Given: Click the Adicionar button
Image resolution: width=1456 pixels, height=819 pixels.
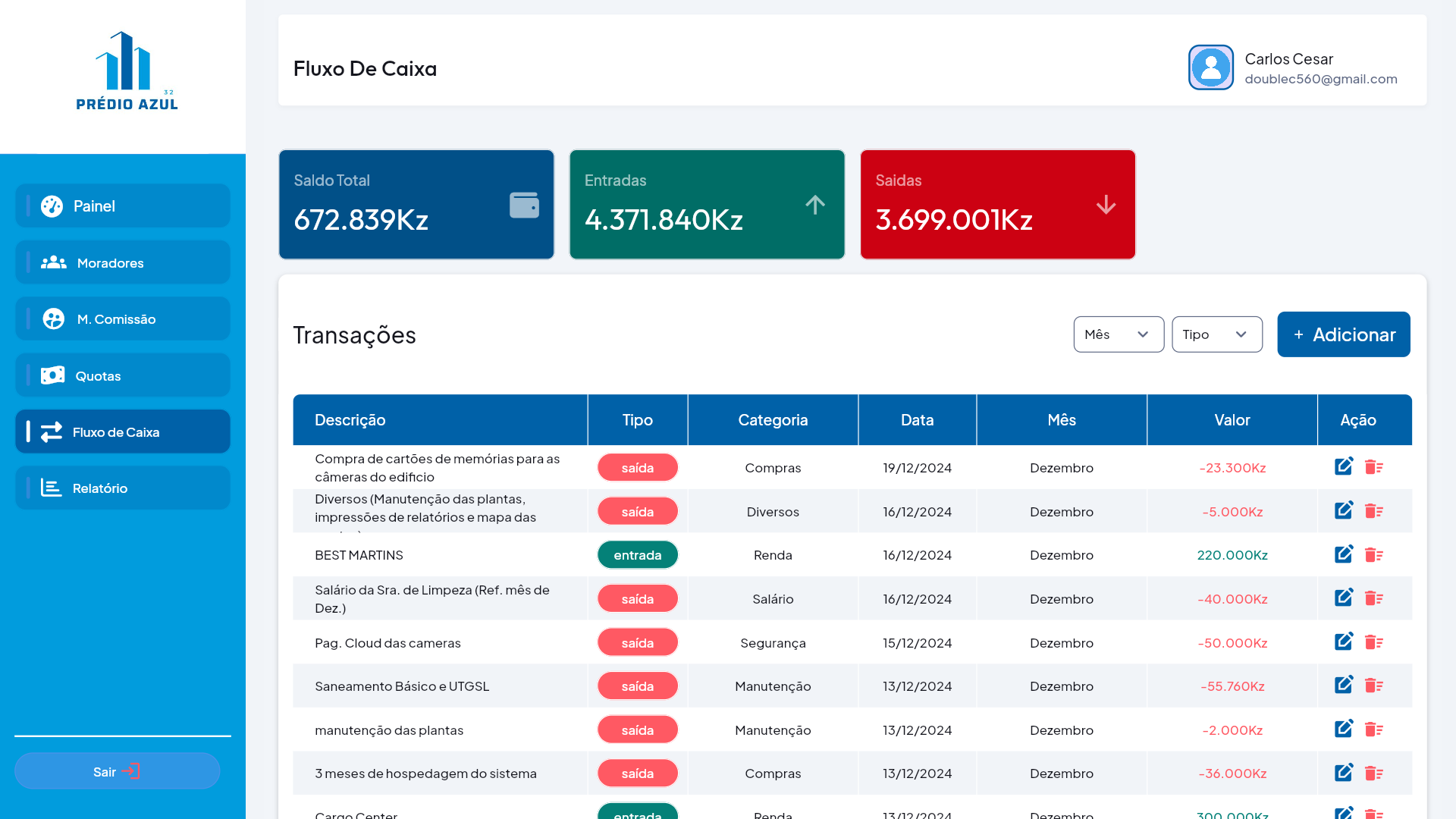Looking at the screenshot, I should tap(1343, 334).
